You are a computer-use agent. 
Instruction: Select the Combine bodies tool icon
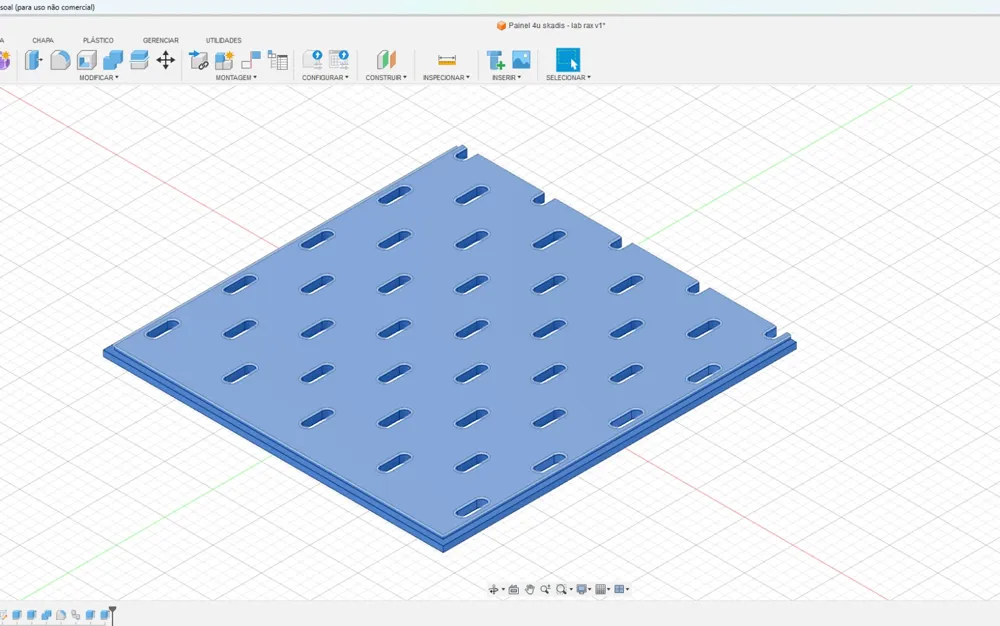click(x=113, y=60)
